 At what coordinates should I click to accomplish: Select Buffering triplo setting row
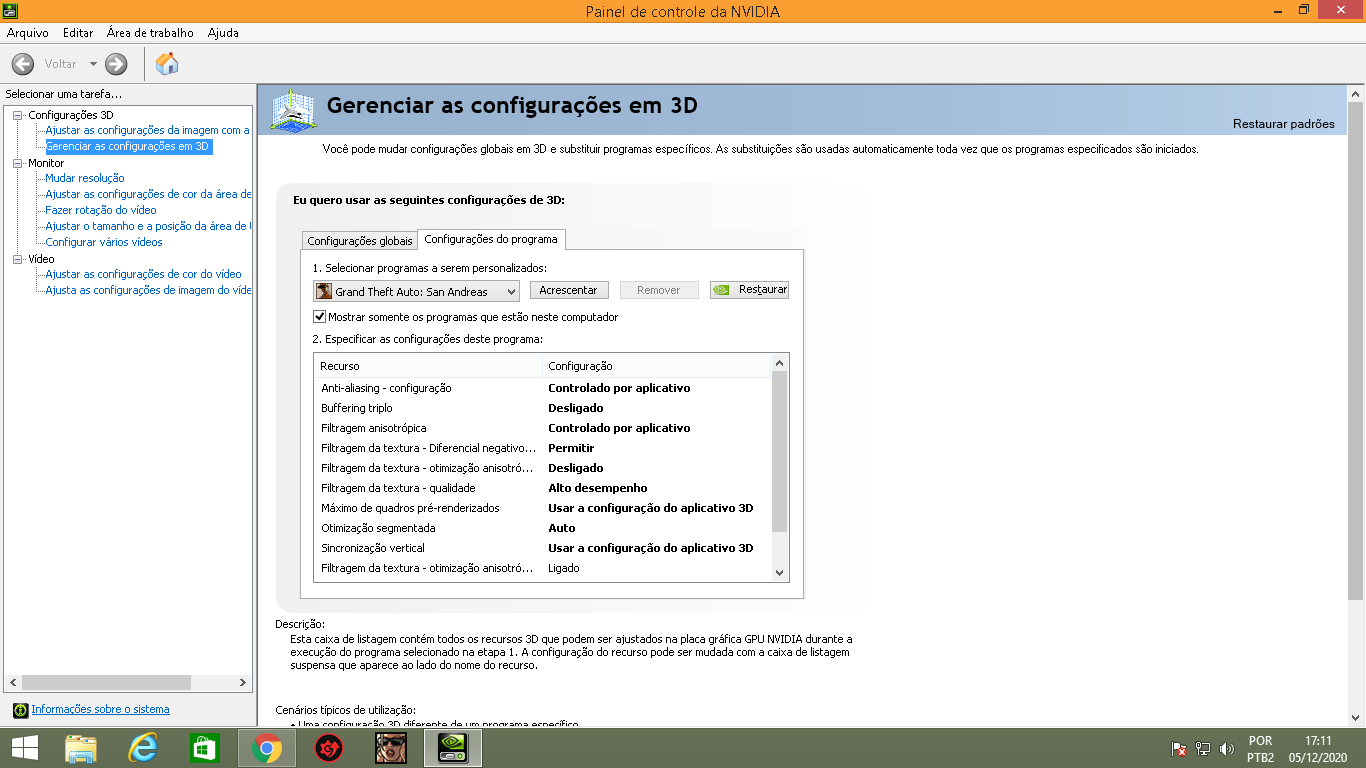(x=544, y=408)
